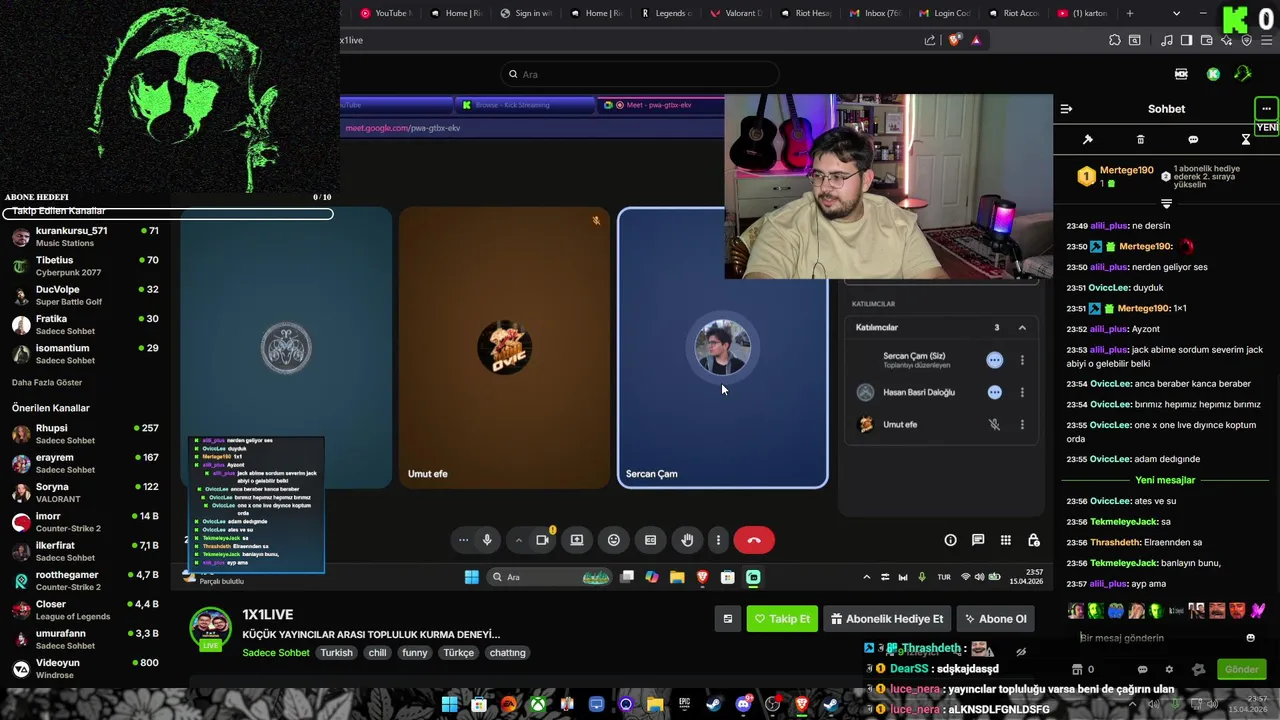Click Abonelik Hediye Et button
The image size is (1280, 720).
click(887, 619)
